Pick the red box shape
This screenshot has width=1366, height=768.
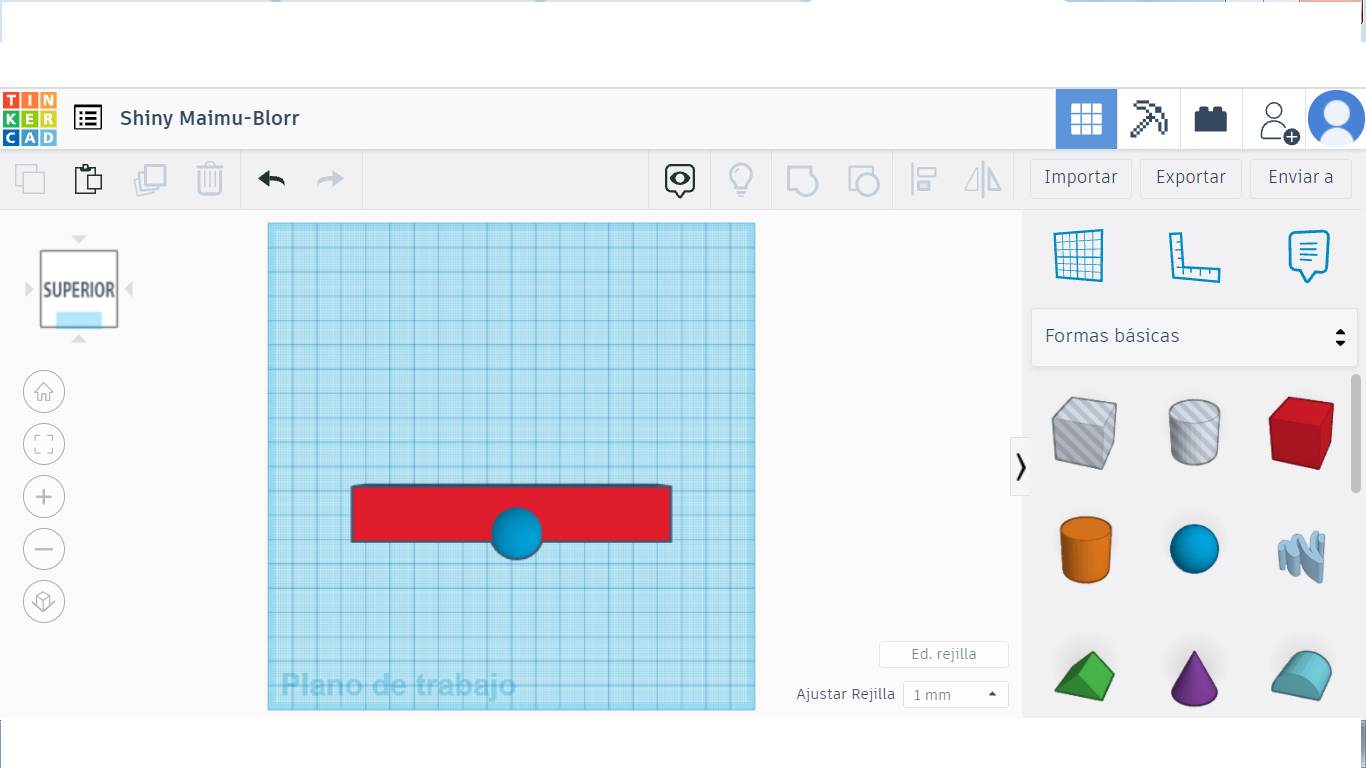point(1301,432)
